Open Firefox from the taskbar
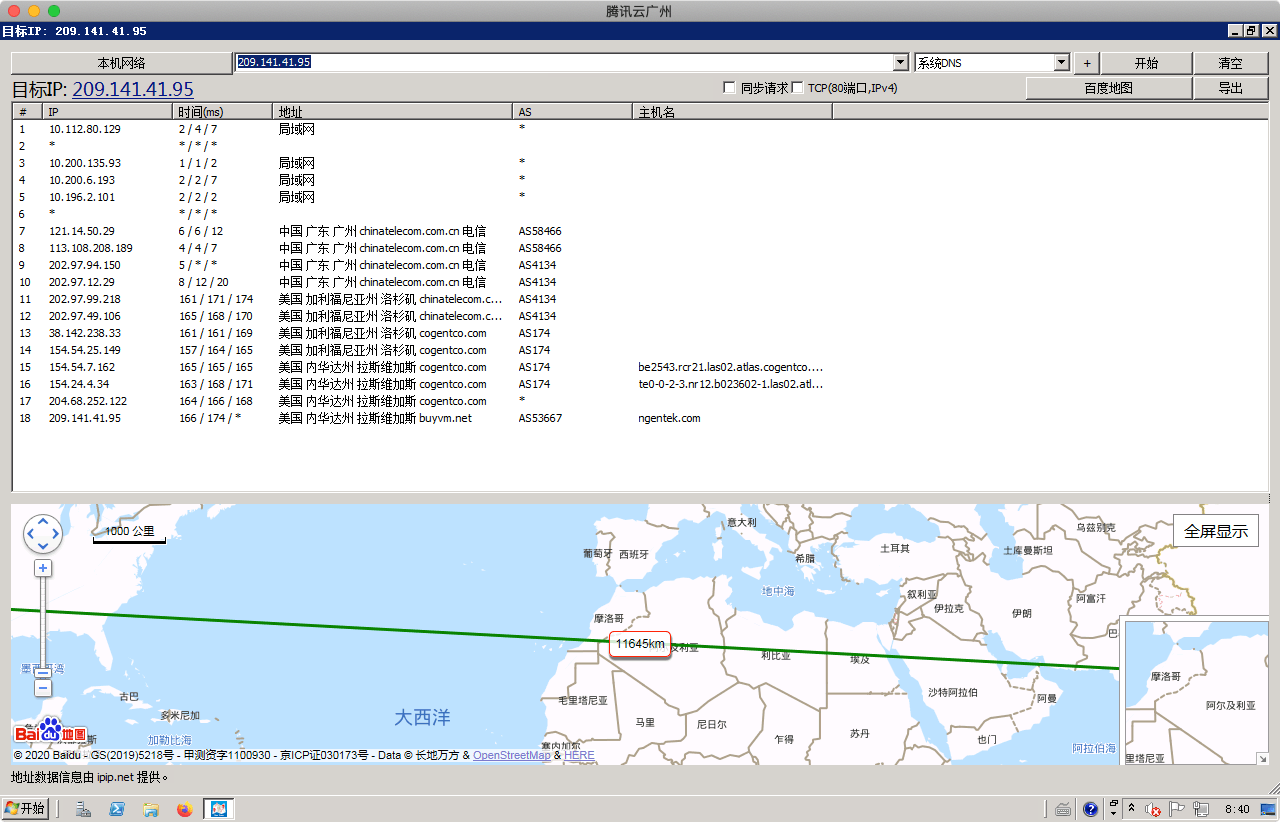This screenshot has height=822, width=1280. 184,809
